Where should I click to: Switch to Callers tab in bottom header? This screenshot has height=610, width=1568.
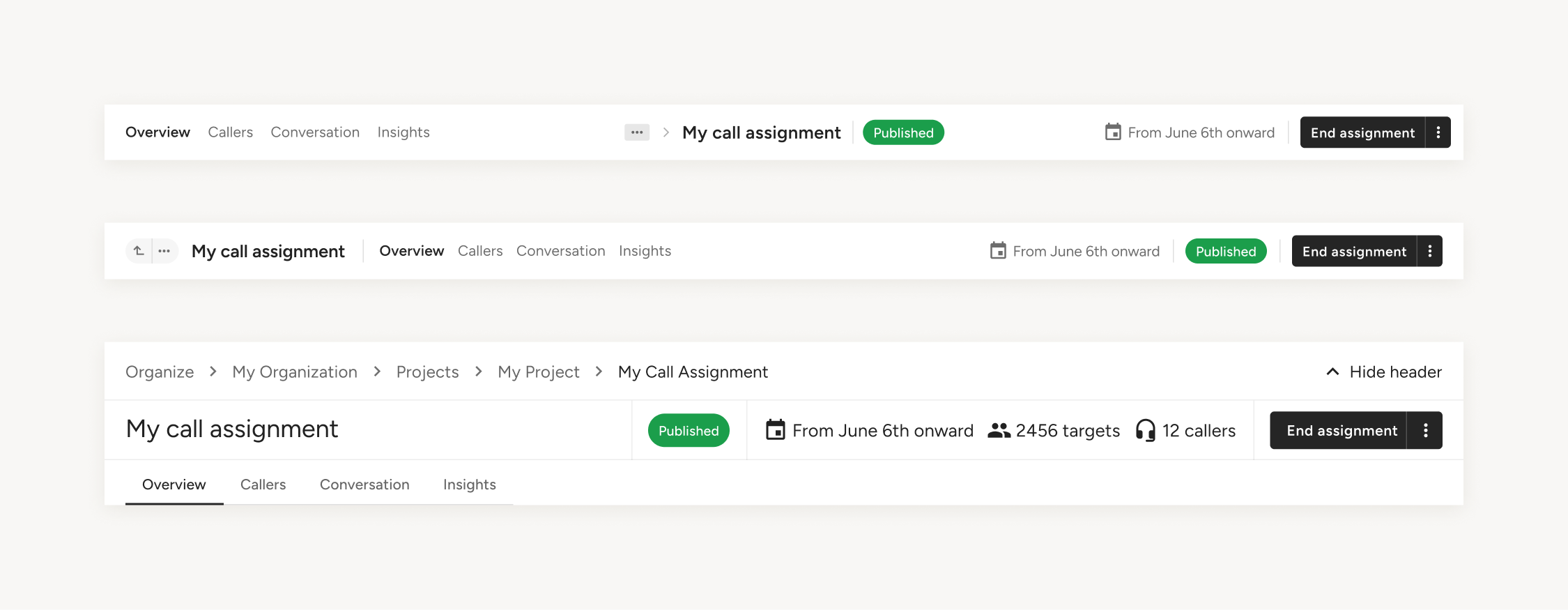coord(263,485)
